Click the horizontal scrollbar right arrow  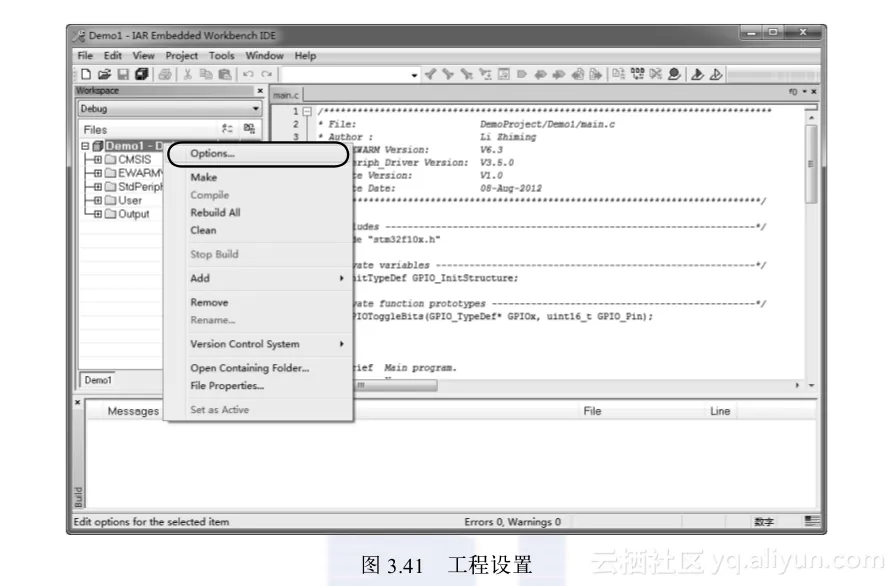[x=797, y=386]
